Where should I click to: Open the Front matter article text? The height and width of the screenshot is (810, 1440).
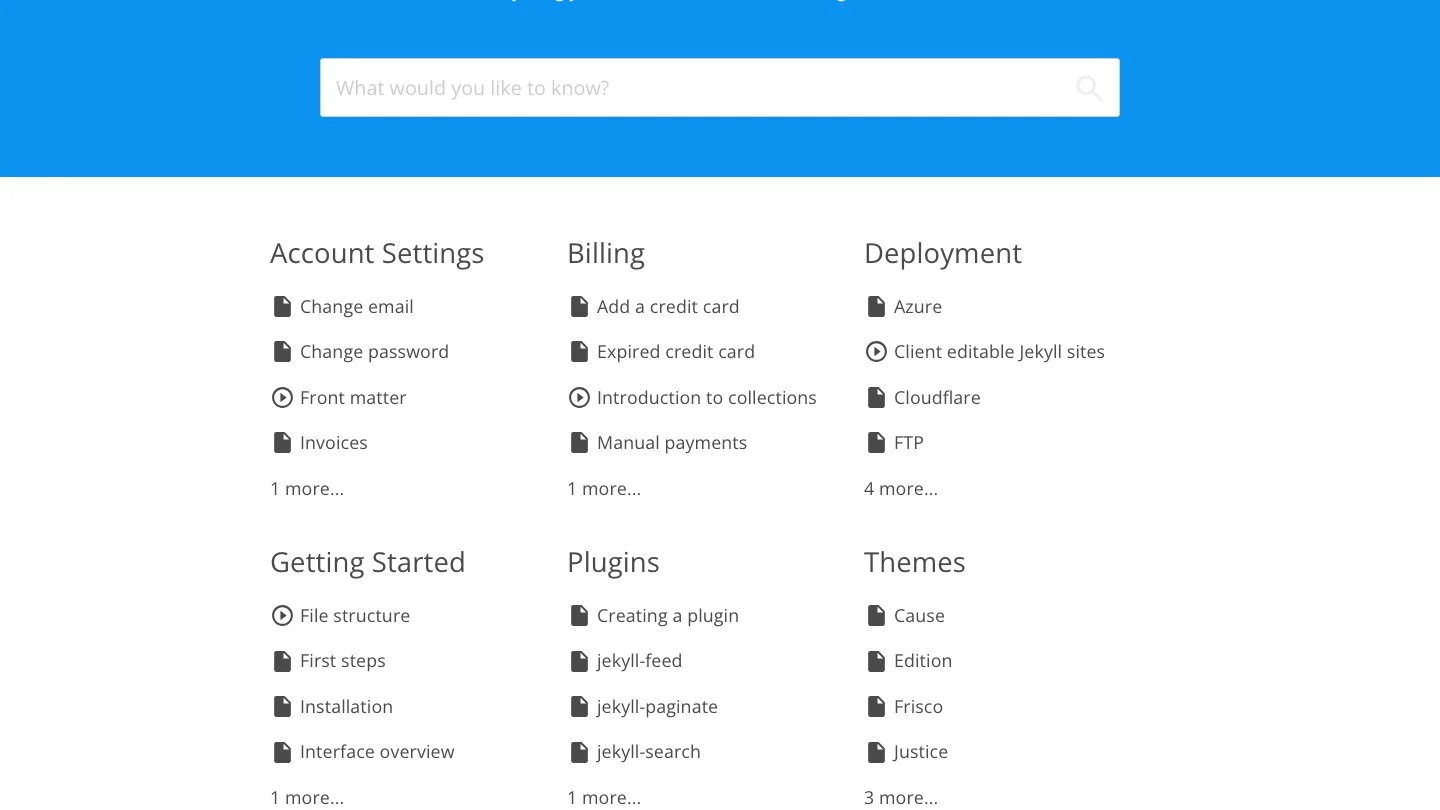pyautogui.click(x=353, y=398)
